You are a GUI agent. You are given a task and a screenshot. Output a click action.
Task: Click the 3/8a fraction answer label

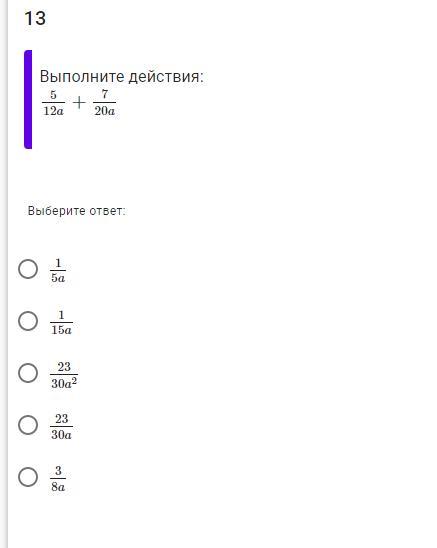click(58, 478)
